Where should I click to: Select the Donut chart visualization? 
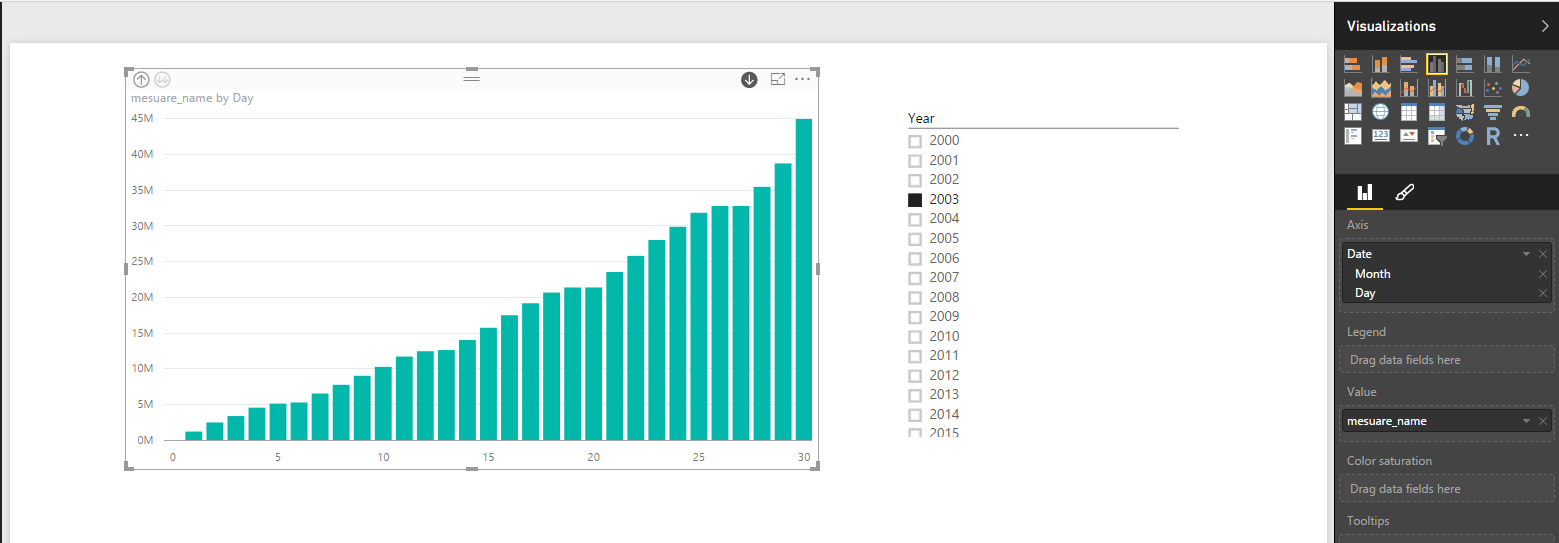(1465, 136)
